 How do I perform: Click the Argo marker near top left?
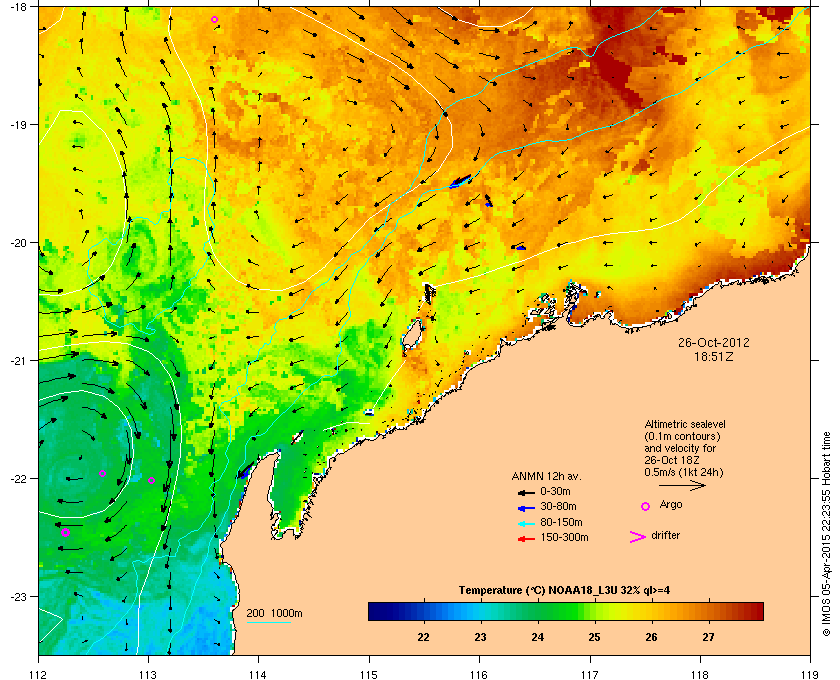(x=214, y=20)
